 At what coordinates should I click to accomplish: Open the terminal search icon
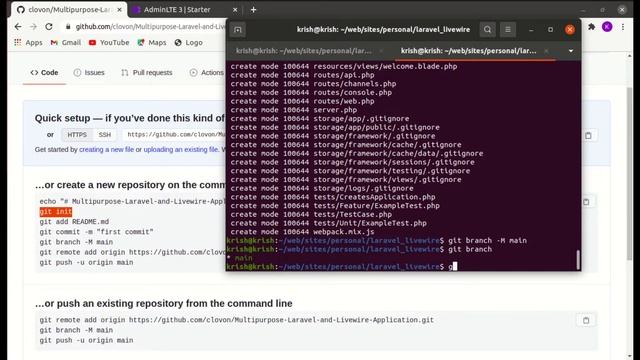[487, 30]
